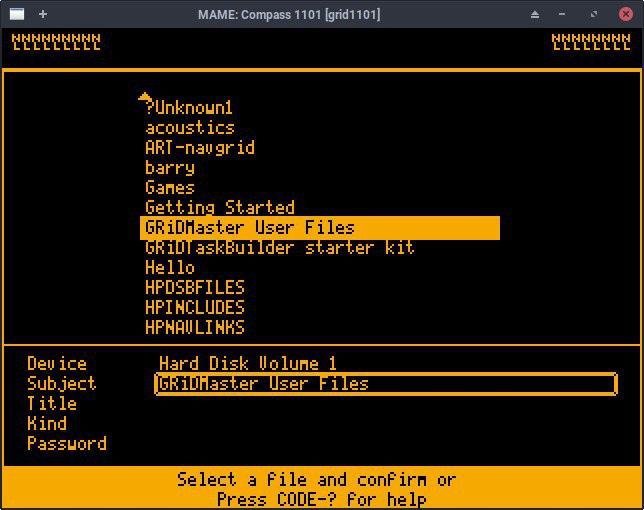Select the acoustics entry
The width and height of the screenshot is (644, 510).
point(190,128)
